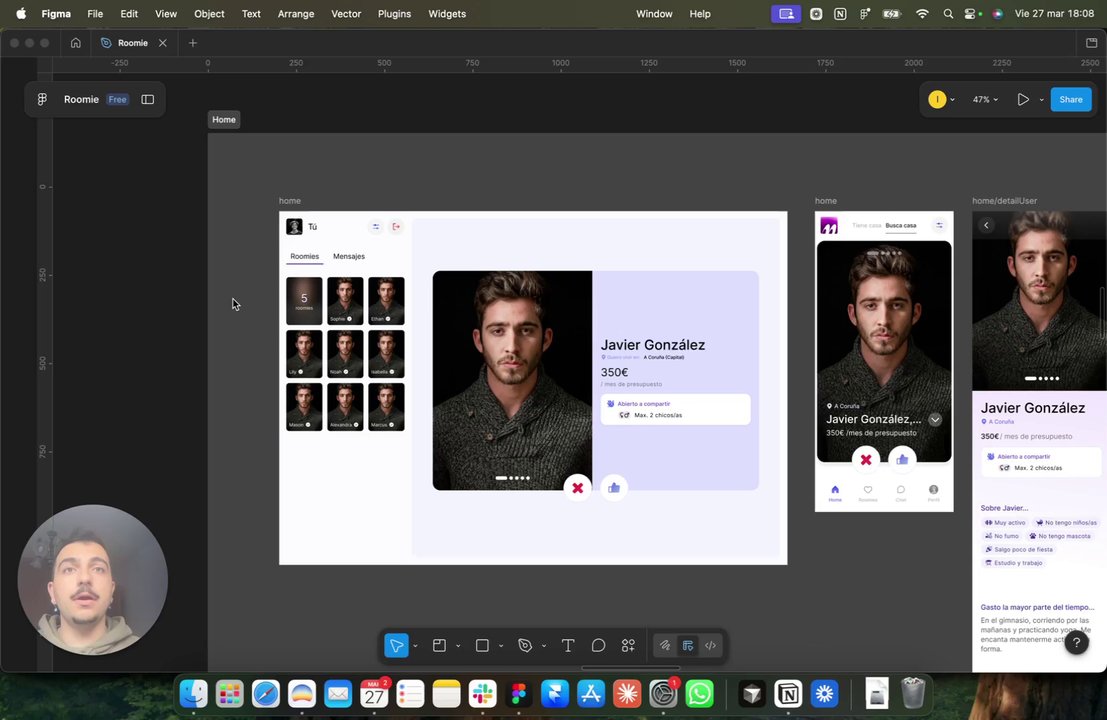This screenshot has width=1107, height=720.
Task: Expand the present options dropdown arrow
Action: pyautogui.click(x=1041, y=100)
